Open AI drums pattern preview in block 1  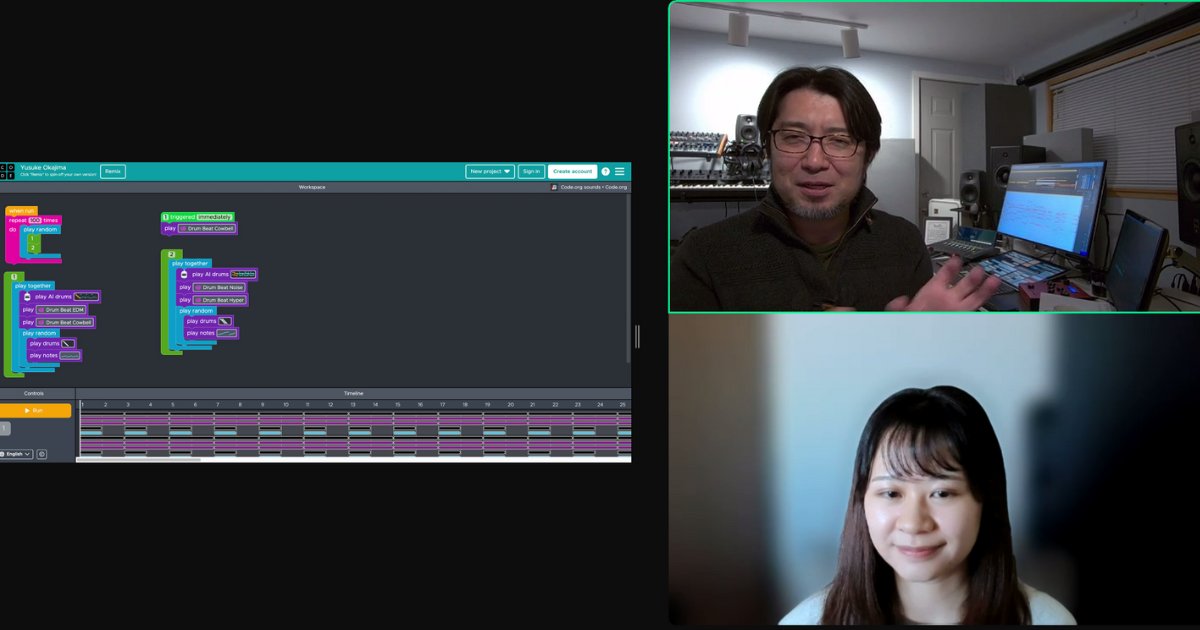pyautogui.click(x=86, y=297)
